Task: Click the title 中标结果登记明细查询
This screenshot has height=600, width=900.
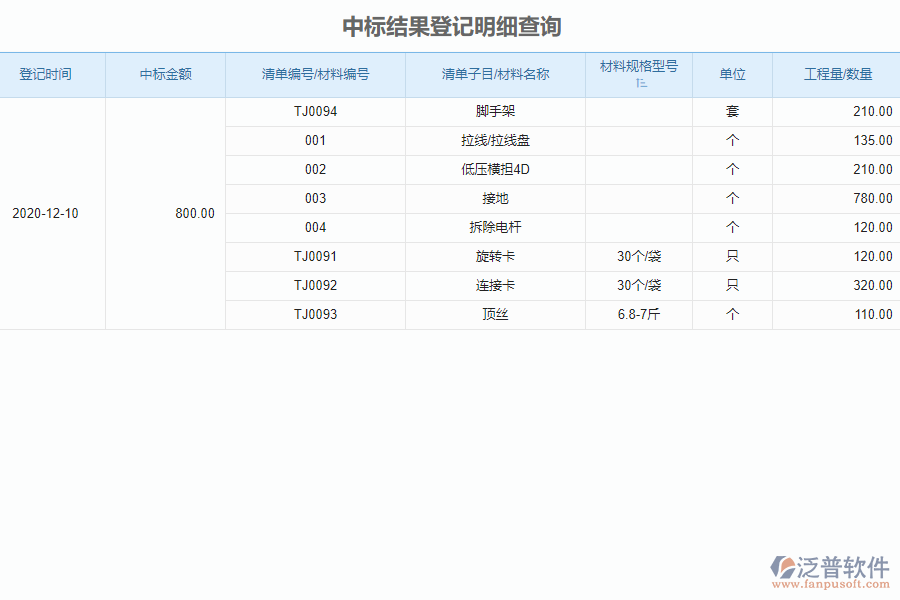Action: [x=450, y=25]
